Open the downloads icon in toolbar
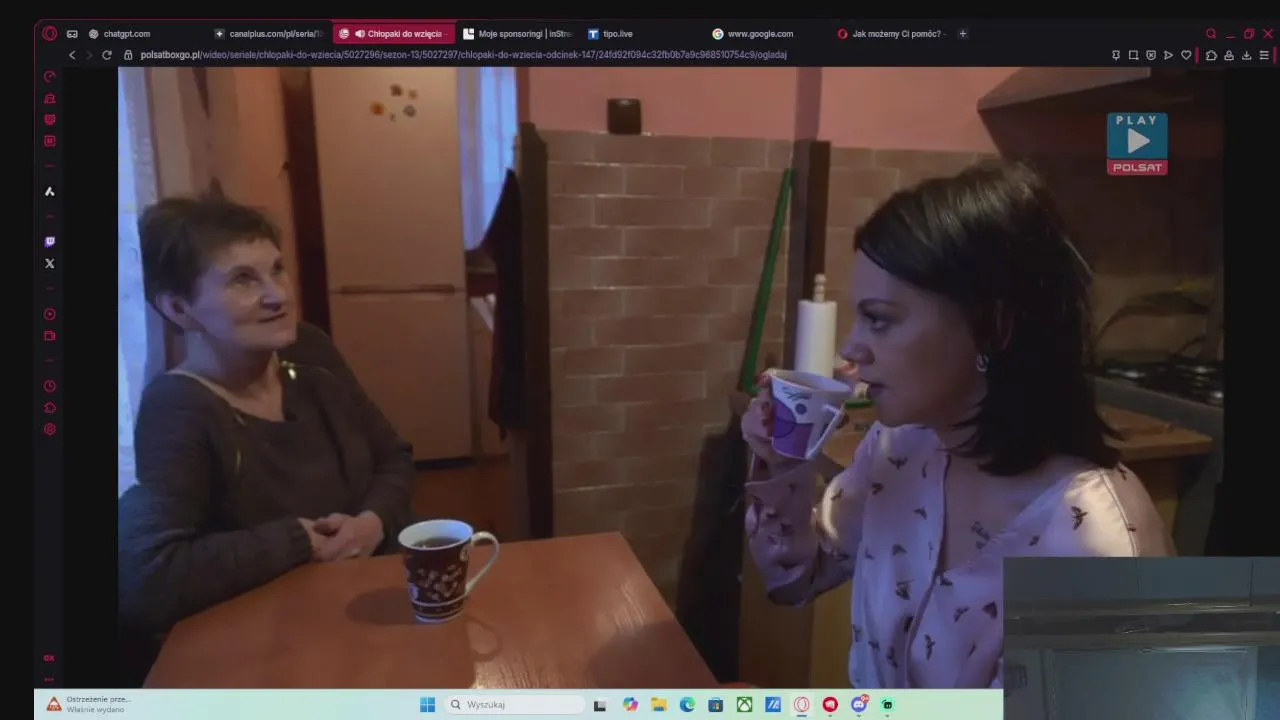The image size is (1280, 720). pos(1246,55)
